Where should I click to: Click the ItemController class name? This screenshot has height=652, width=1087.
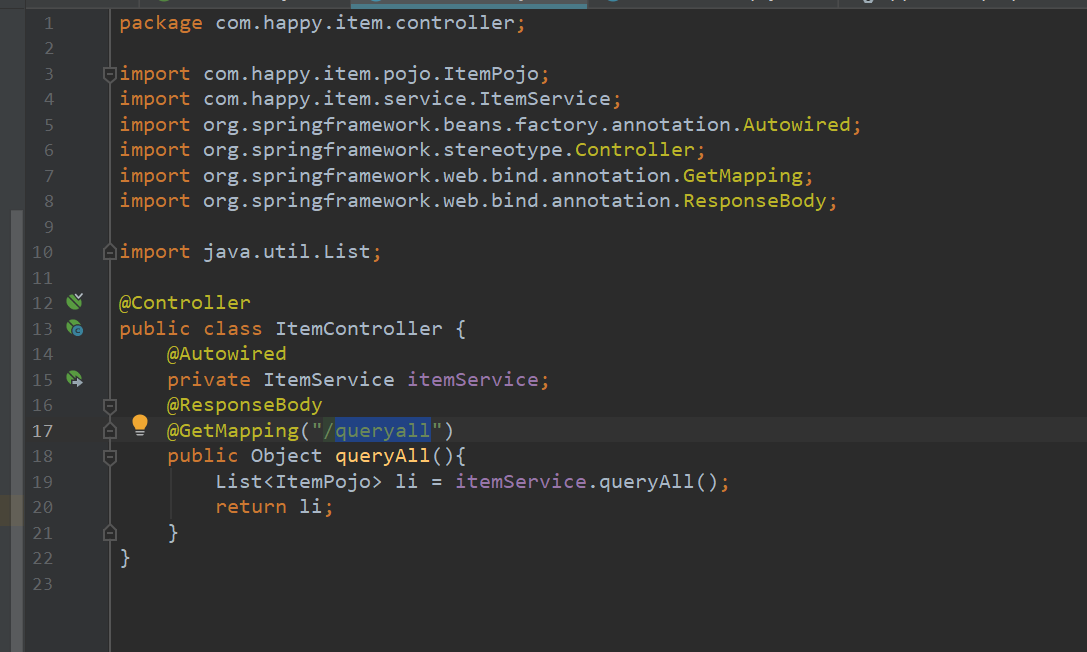pos(358,329)
